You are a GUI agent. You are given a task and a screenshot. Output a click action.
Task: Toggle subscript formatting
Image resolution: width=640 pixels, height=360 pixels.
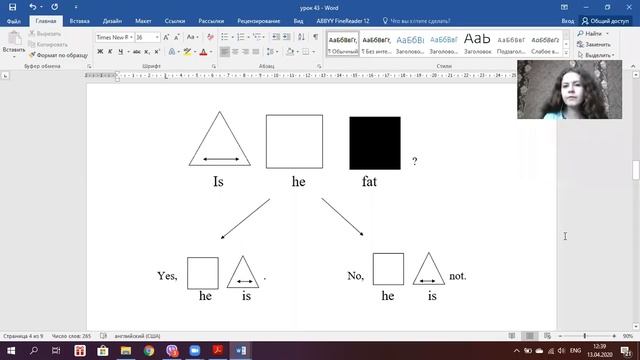pyautogui.click(x=147, y=51)
